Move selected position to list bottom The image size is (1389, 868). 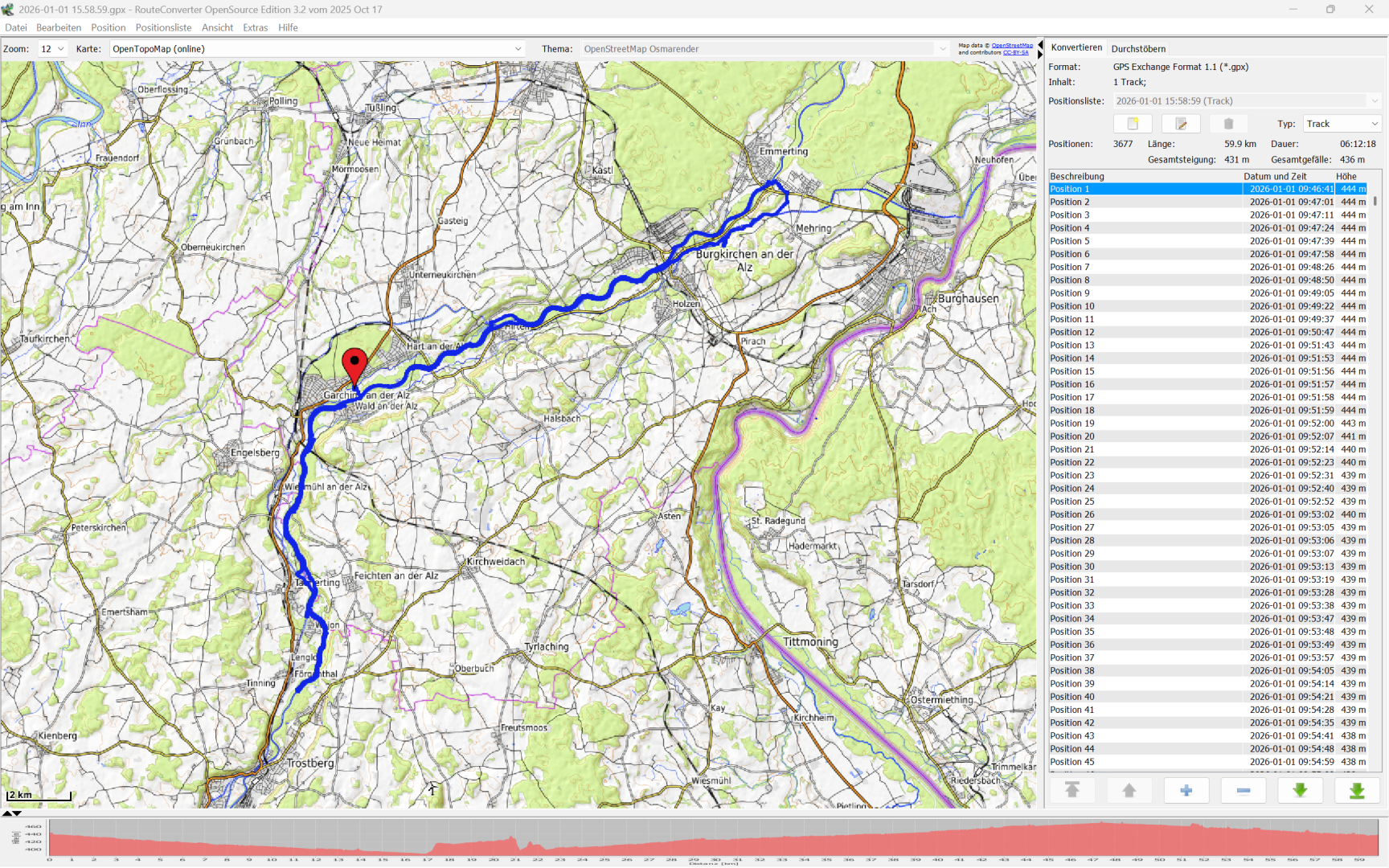(x=1357, y=791)
